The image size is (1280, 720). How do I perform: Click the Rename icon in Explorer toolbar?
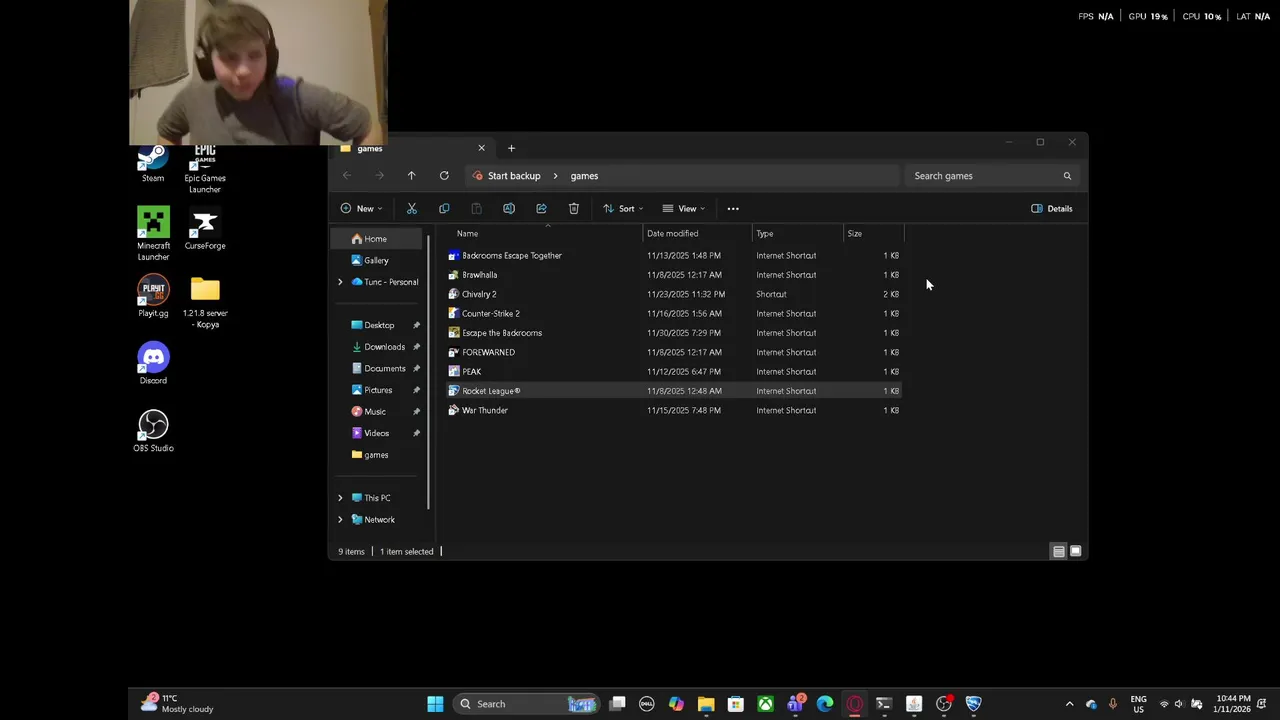point(509,209)
